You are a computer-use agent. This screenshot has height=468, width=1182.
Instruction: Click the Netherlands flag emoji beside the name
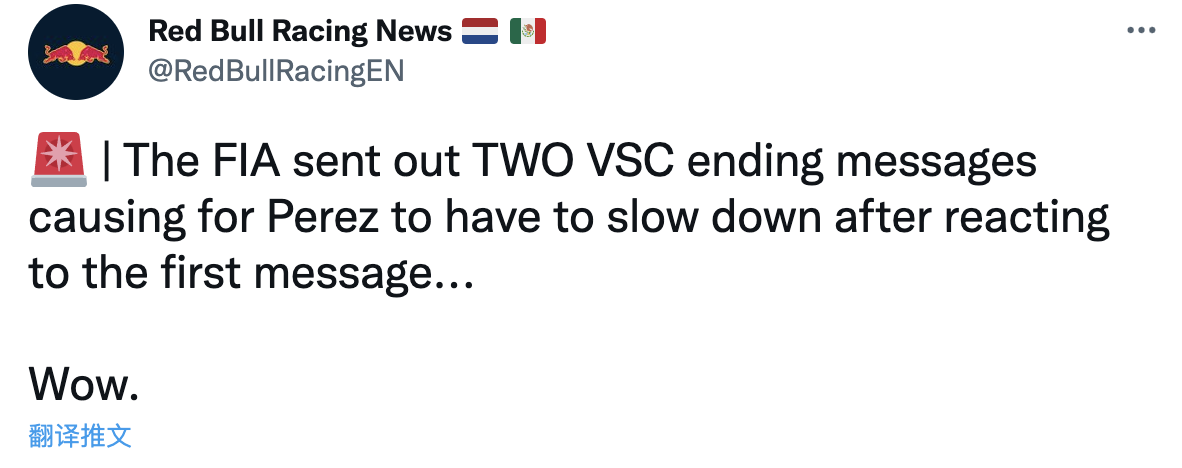(x=480, y=31)
